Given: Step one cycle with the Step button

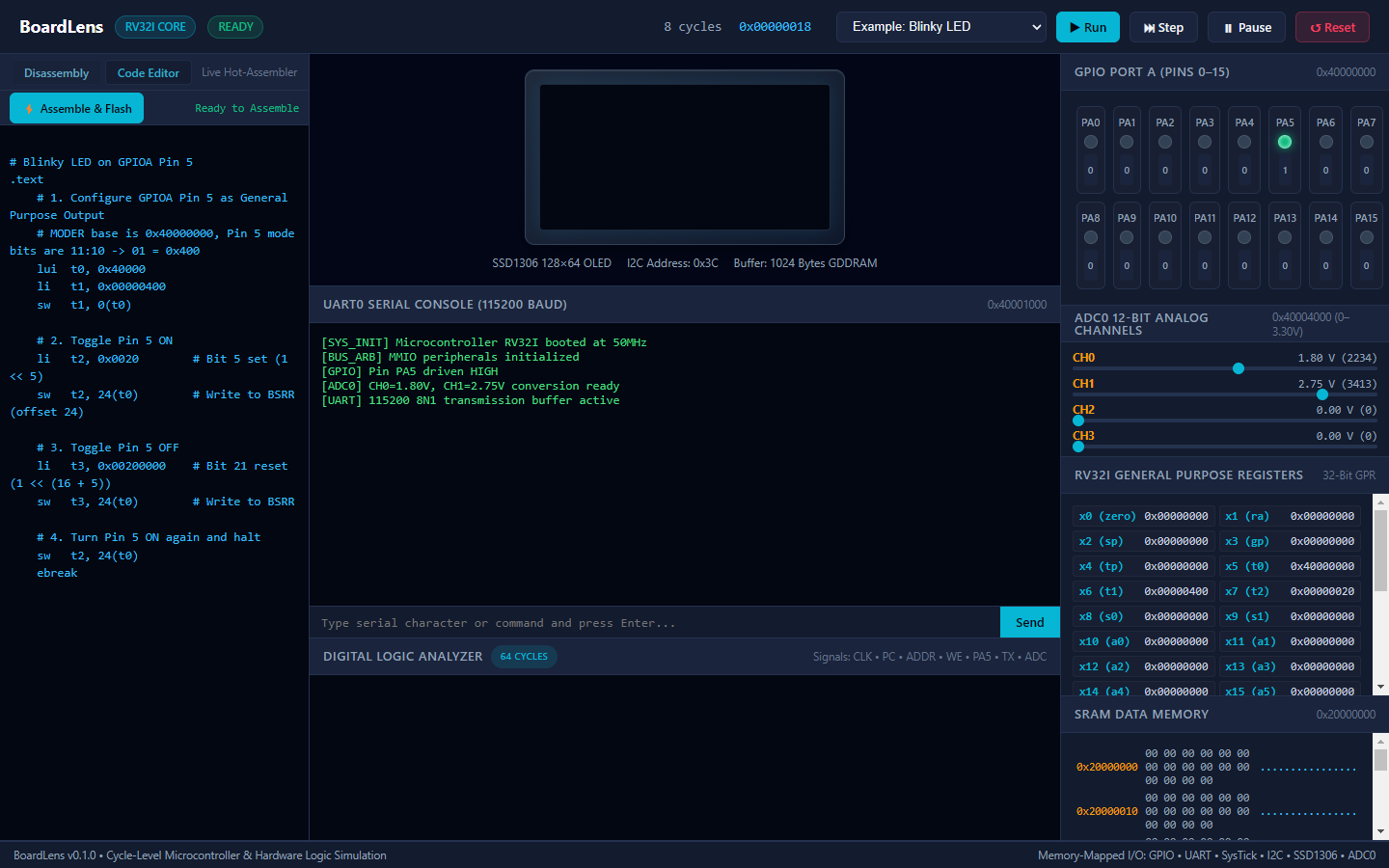Looking at the screenshot, I should [1163, 27].
